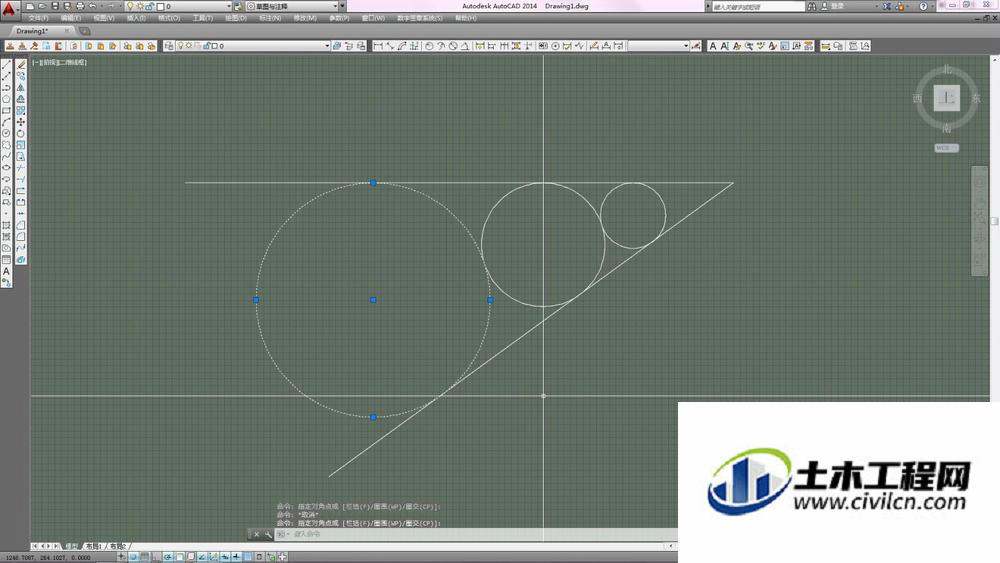Open the 文件(F) menu

(x=38, y=18)
